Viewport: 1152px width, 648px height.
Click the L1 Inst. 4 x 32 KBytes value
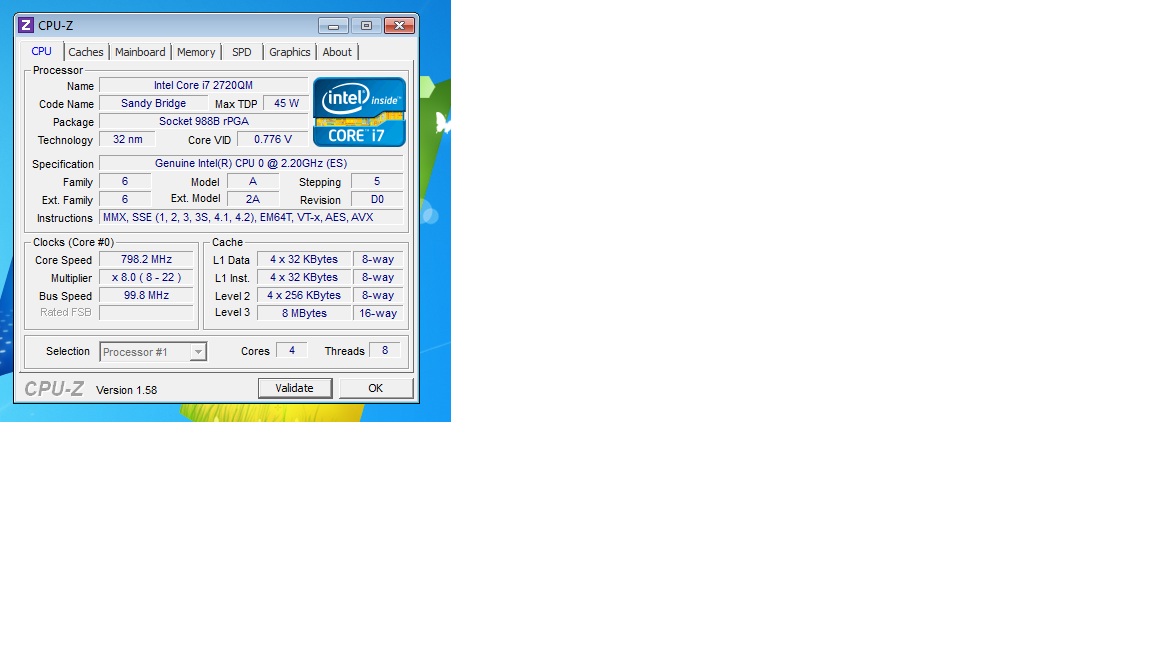(303, 278)
